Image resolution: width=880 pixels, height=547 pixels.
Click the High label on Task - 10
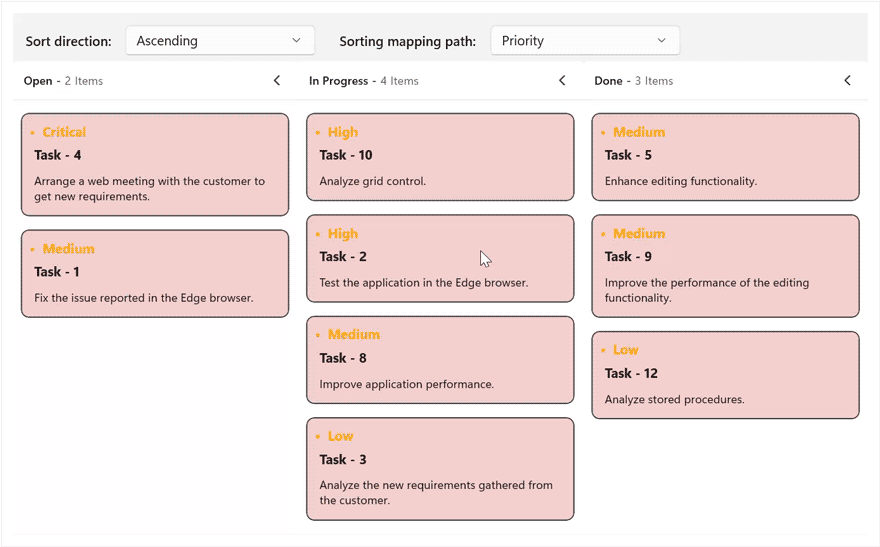click(343, 132)
